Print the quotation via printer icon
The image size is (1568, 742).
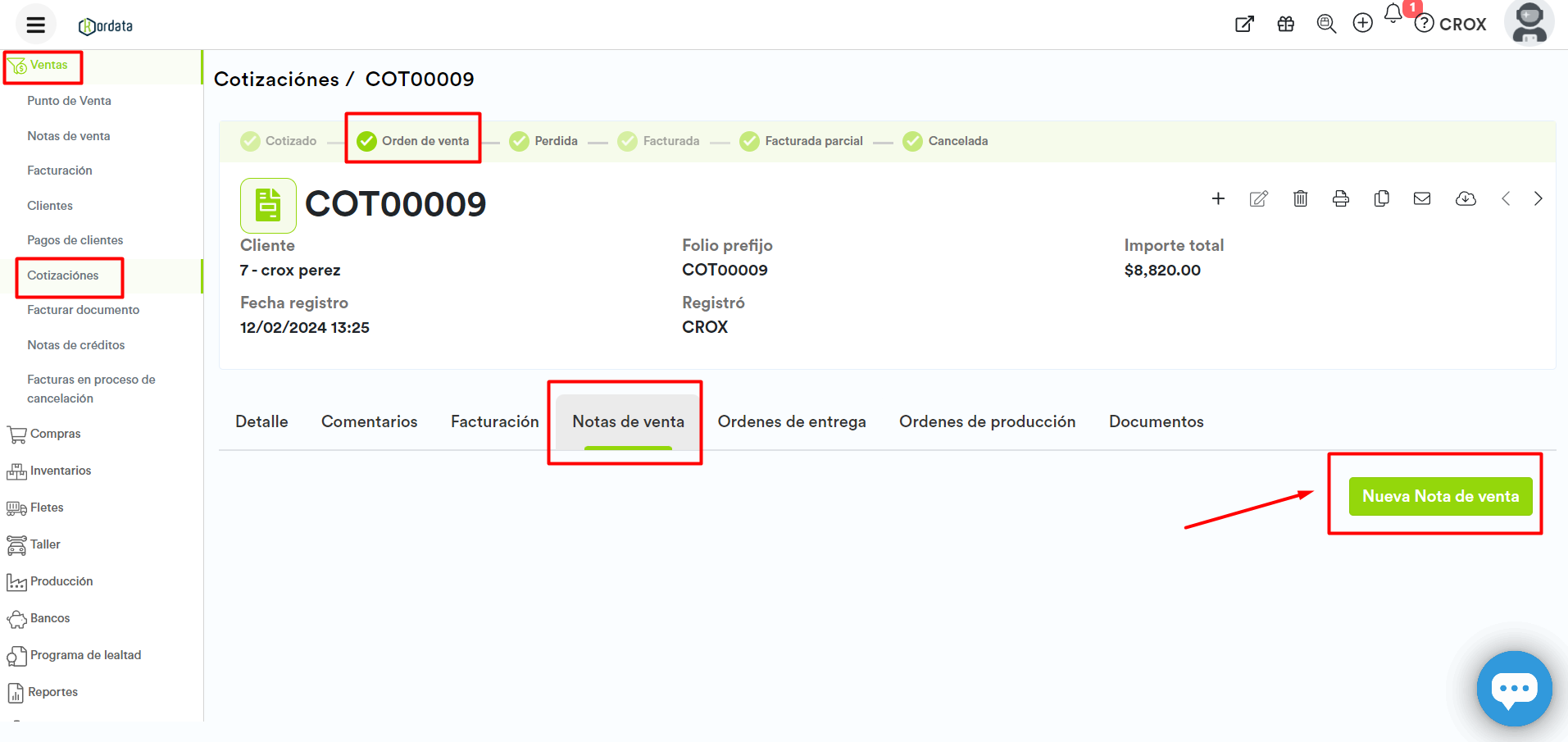[1341, 198]
